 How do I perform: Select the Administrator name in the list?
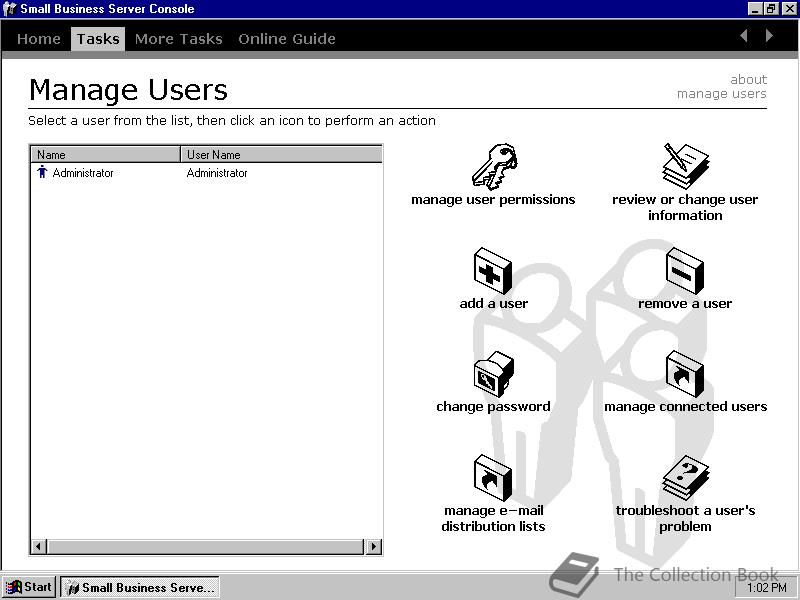coord(83,173)
